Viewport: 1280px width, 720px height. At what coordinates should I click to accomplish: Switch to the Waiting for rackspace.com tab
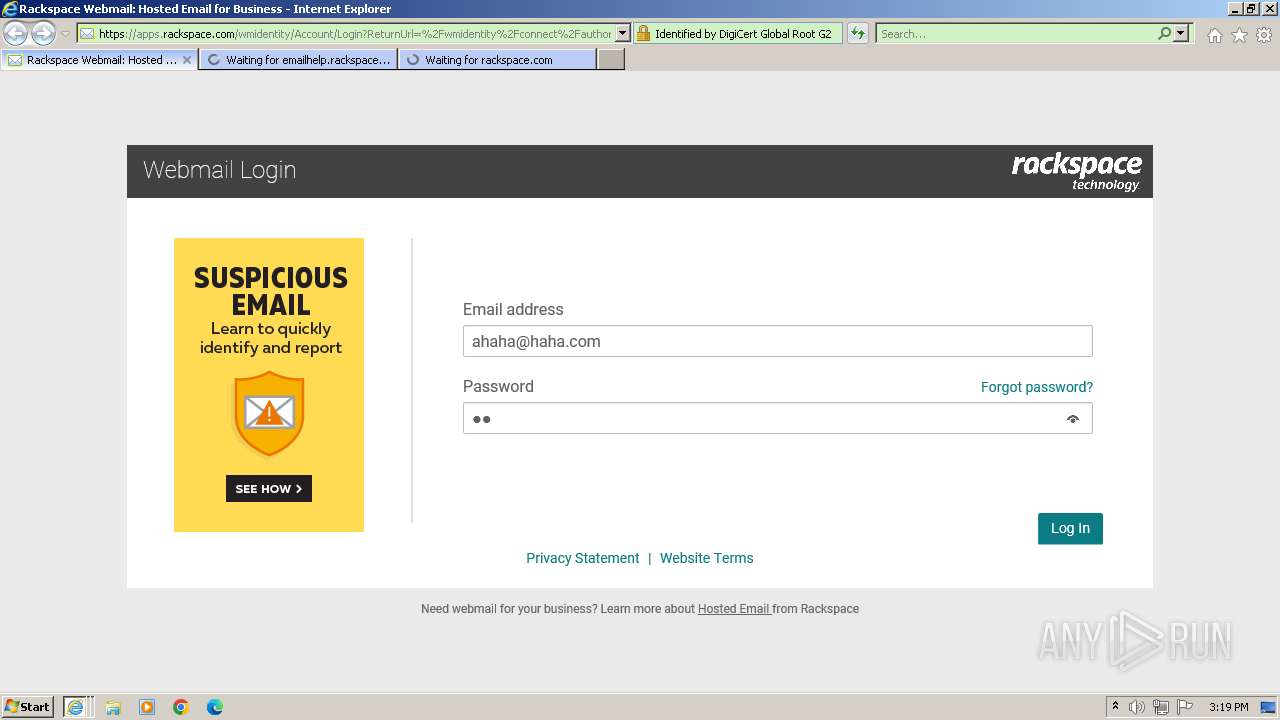(497, 60)
